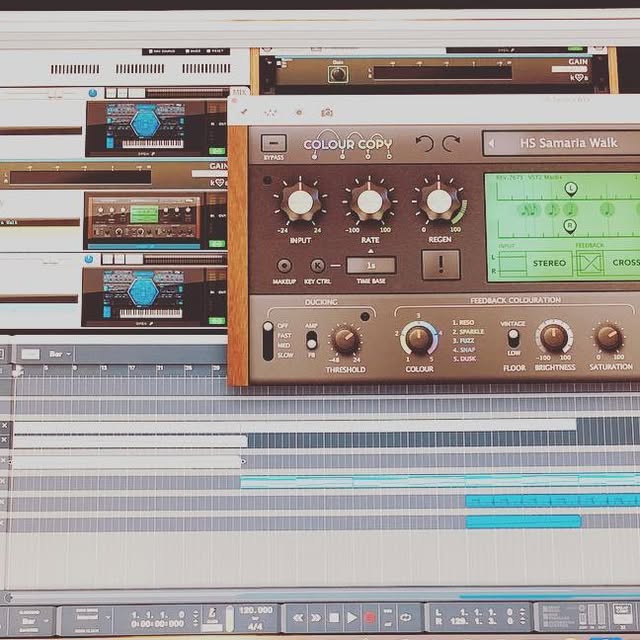Select colour type 1. Reso
The image size is (640, 640).
pos(463,322)
